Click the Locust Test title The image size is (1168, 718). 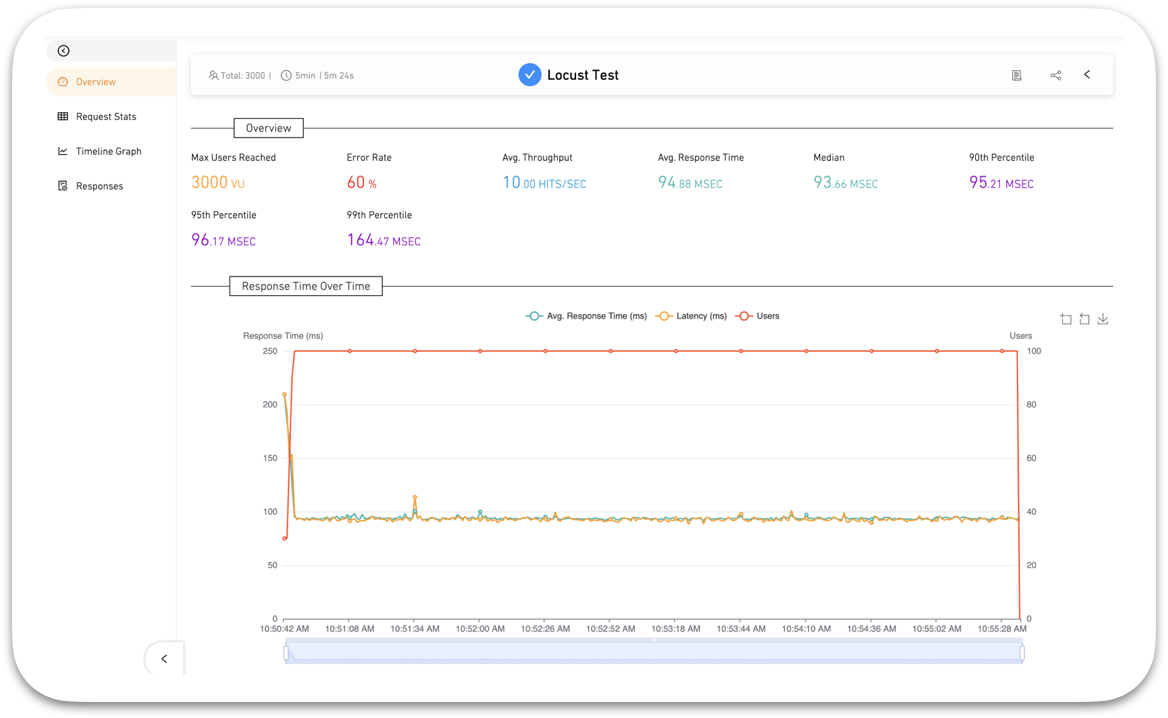coord(583,75)
